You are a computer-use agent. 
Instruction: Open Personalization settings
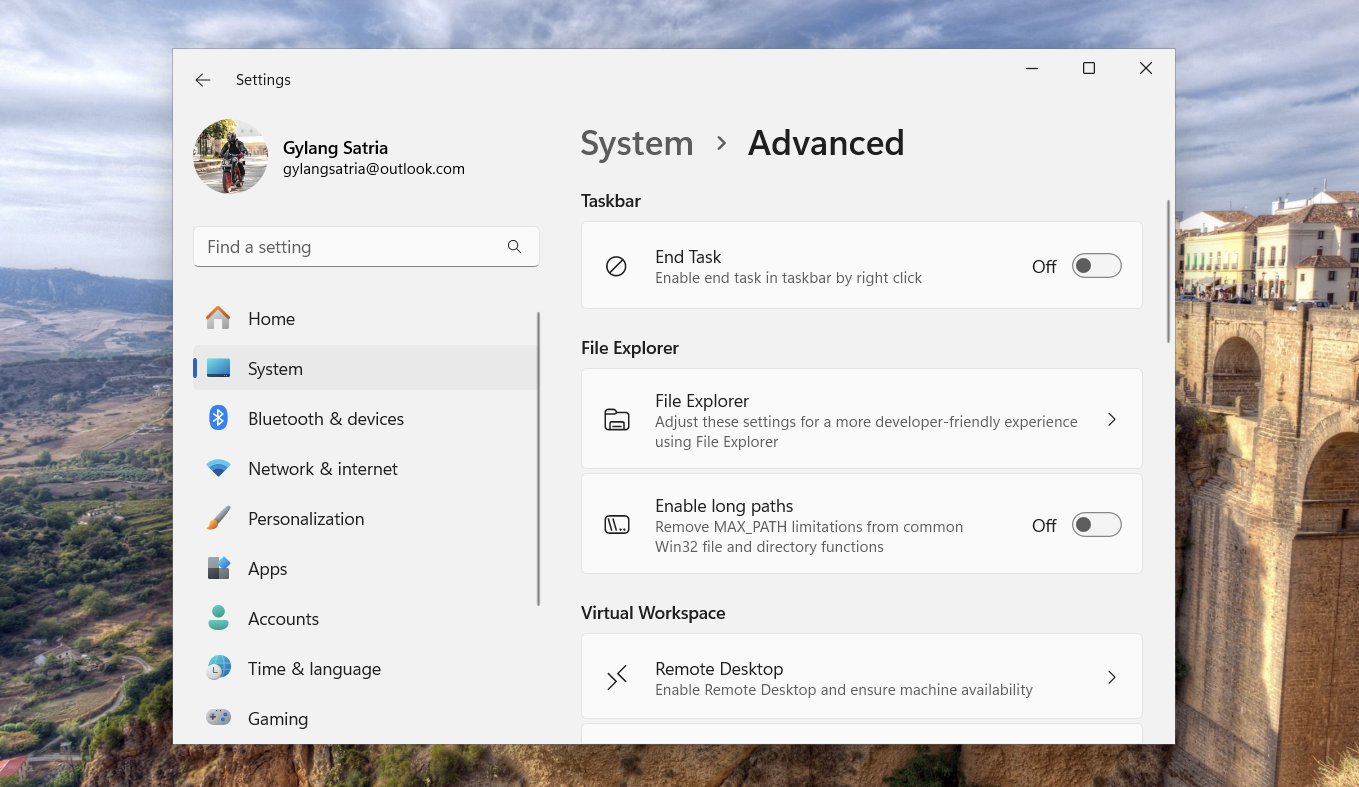click(x=365, y=519)
